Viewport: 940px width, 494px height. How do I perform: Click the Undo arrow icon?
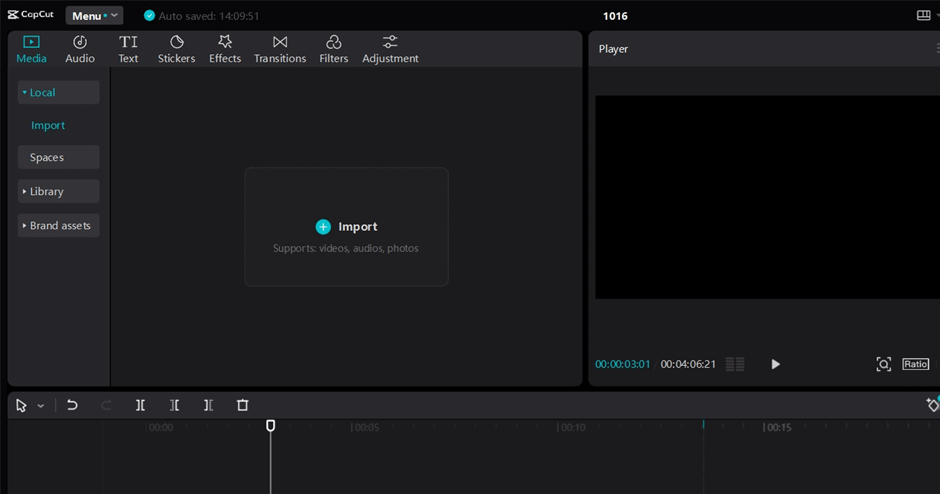[72, 405]
